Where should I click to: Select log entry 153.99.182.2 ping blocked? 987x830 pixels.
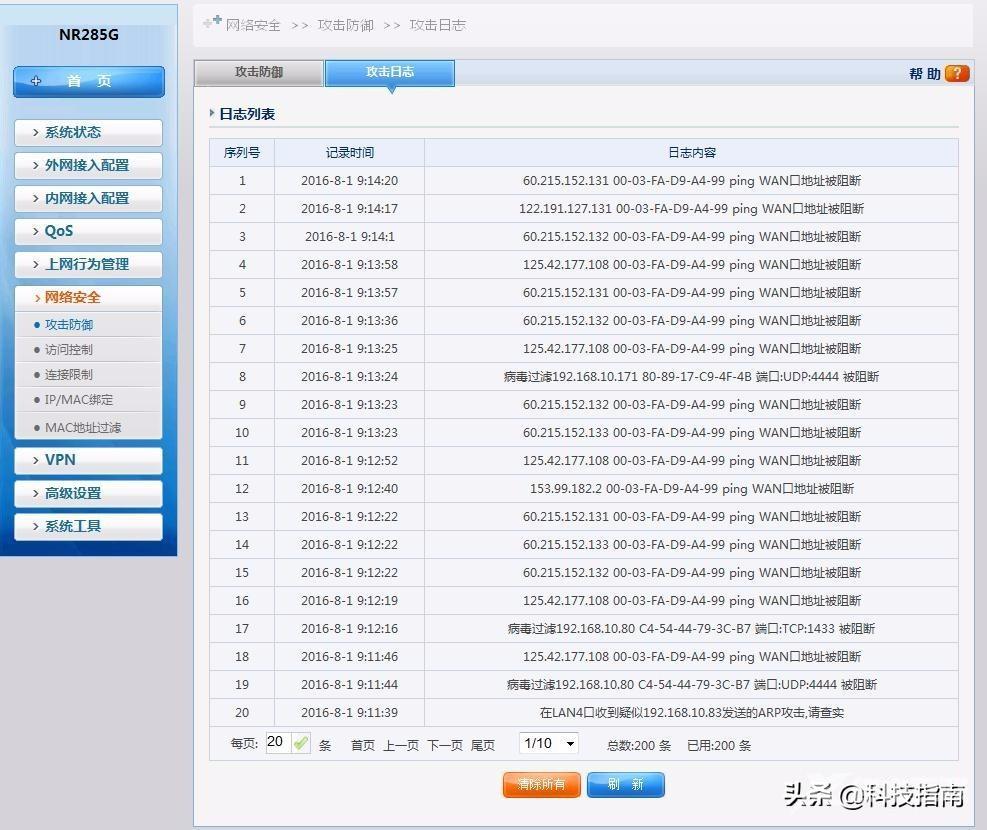click(691, 489)
